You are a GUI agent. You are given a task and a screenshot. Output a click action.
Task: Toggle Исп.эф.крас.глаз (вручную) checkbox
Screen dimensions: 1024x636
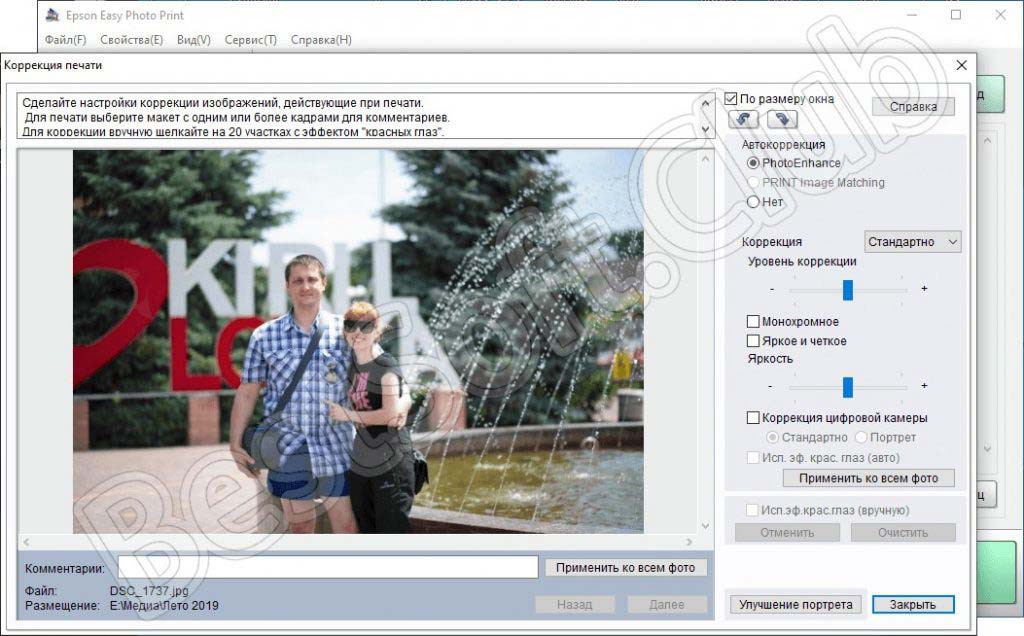click(752, 510)
